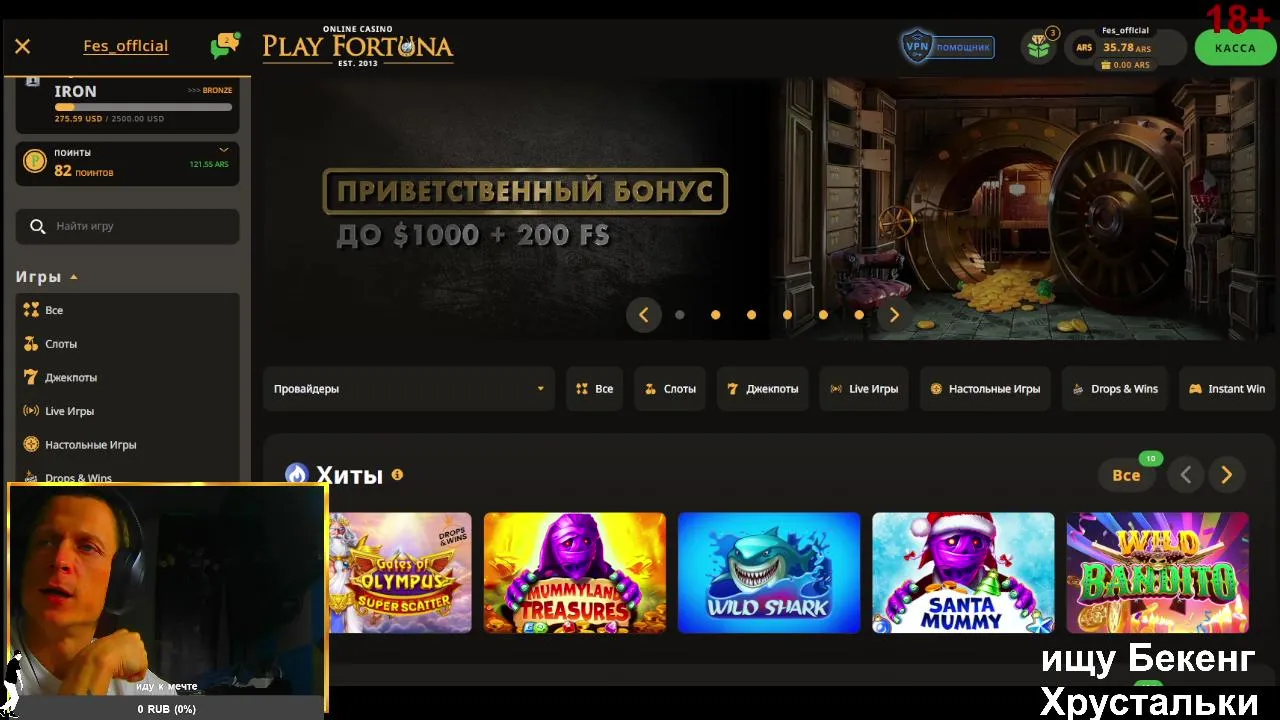
Task: Click the sidebar Джекпоты seven icon
Action: coord(31,377)
